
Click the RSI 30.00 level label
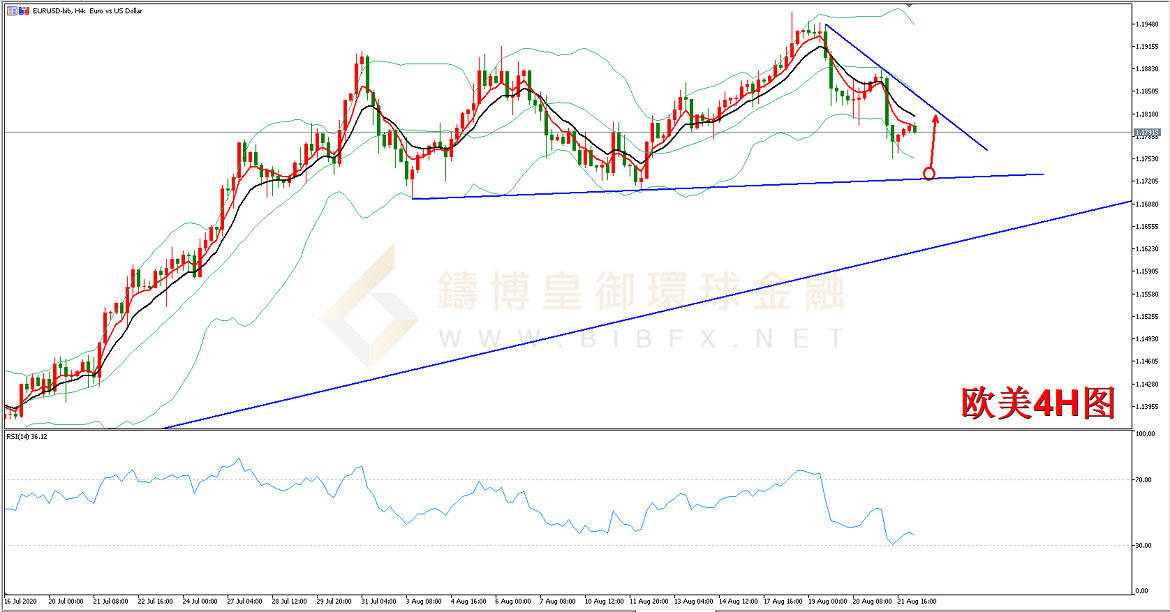click(x=1145, y=546)
